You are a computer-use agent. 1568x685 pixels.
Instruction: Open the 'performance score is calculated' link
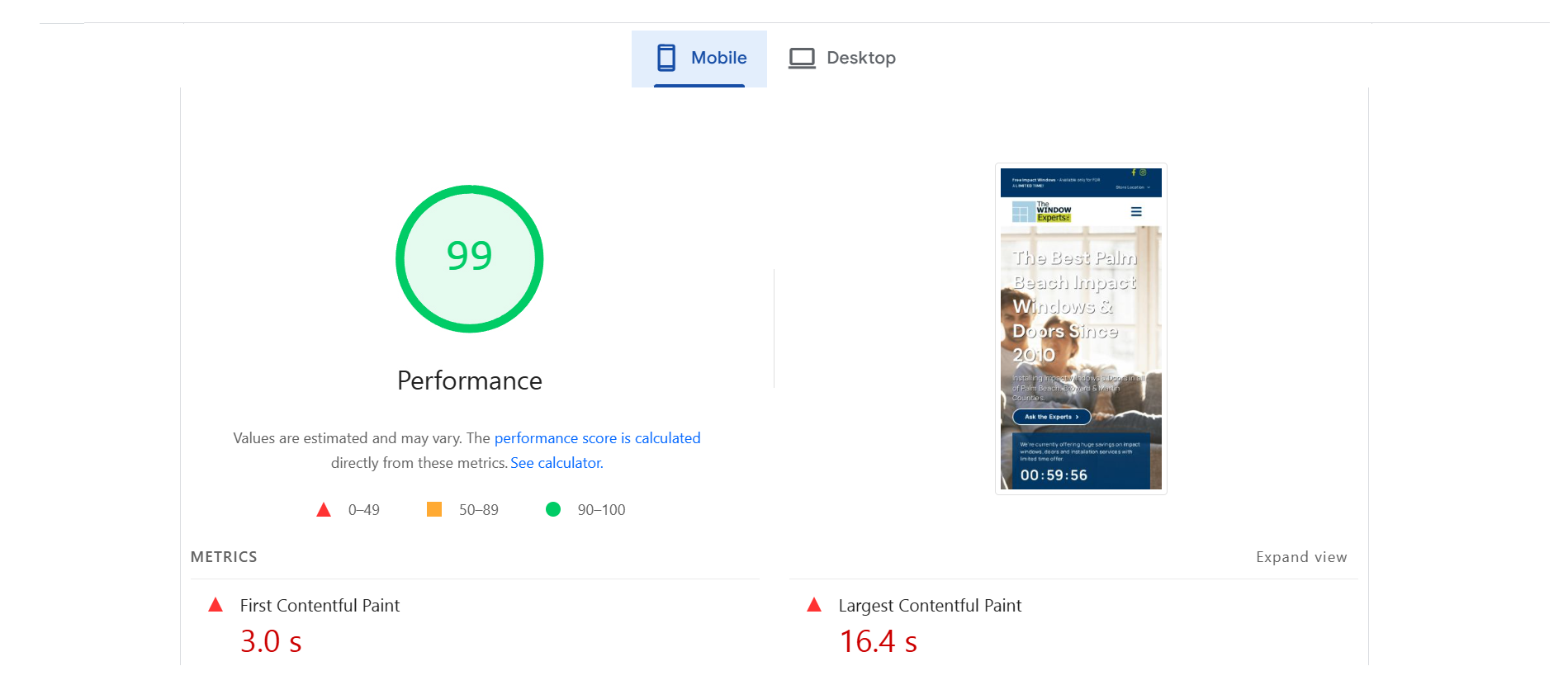597,438
